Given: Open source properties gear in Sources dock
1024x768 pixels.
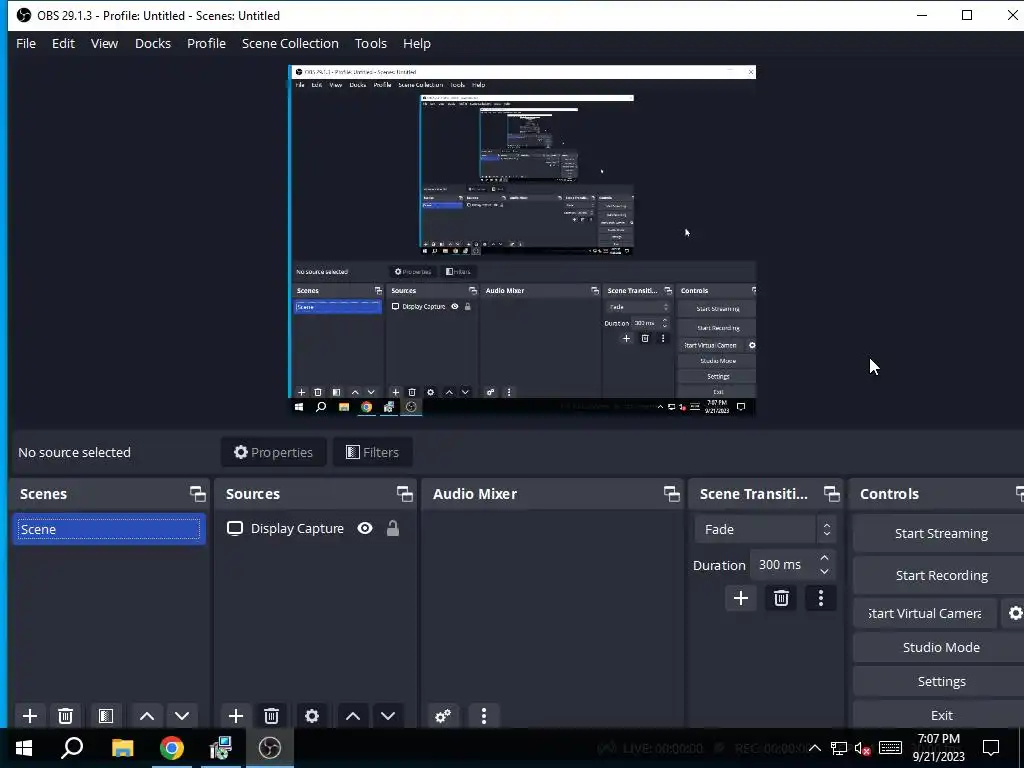Looking at the screenshot, I should click(312, 716).
